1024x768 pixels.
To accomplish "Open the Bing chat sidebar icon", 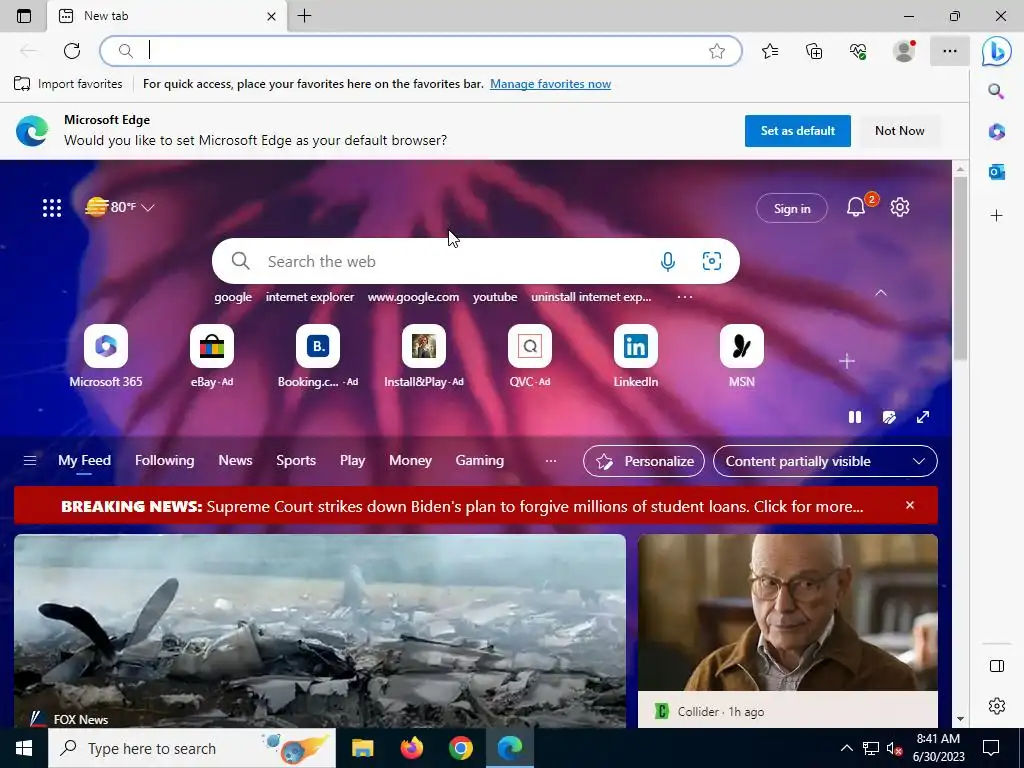I will tap(997, 51).
